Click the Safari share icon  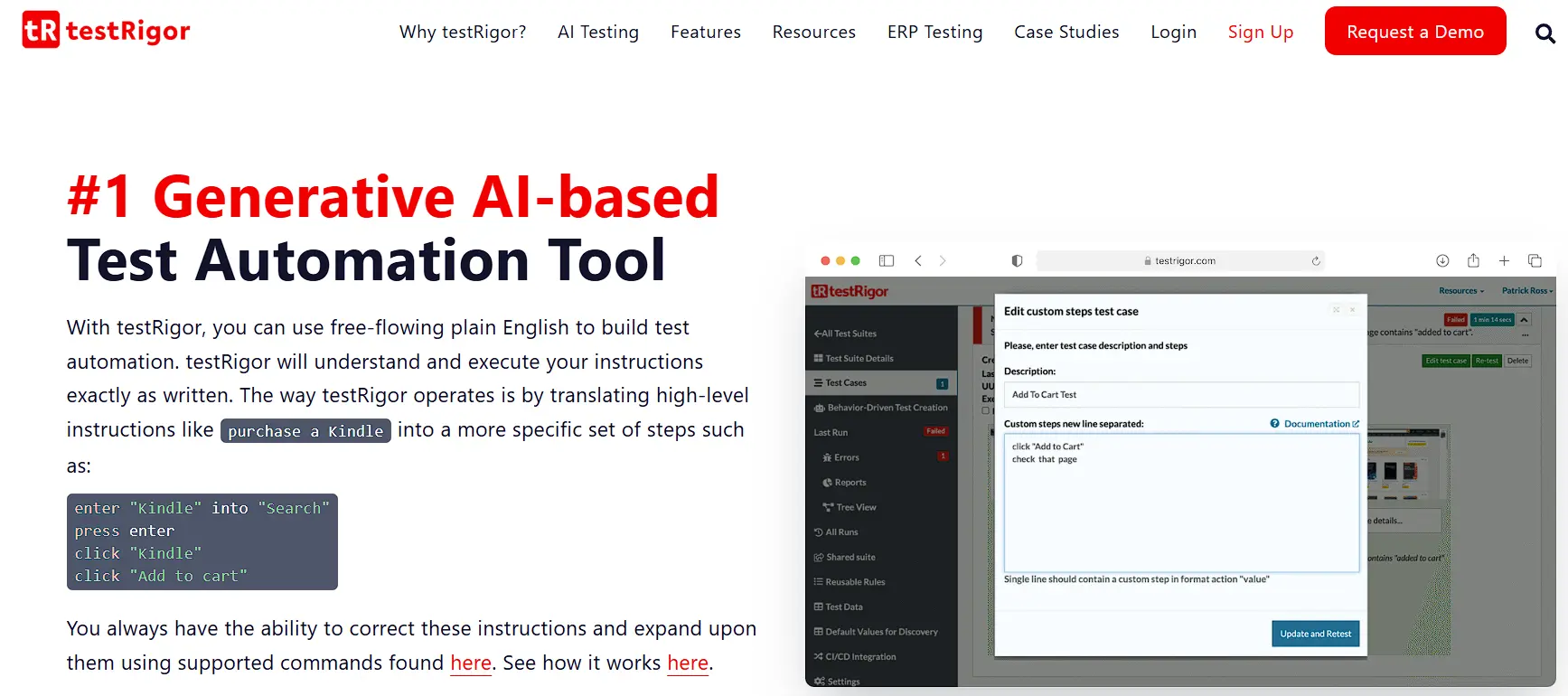click(1473, 260)
